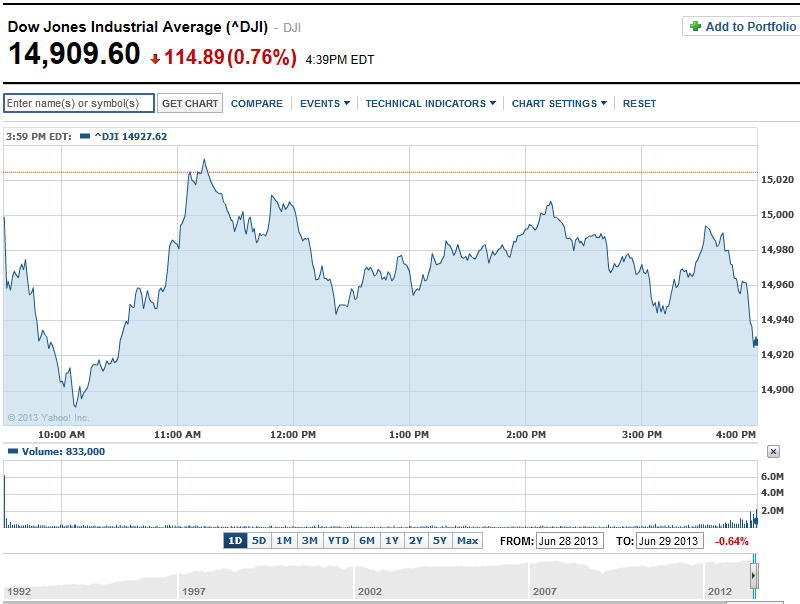Click the Add to Portfolio button text

click(751, 27)
